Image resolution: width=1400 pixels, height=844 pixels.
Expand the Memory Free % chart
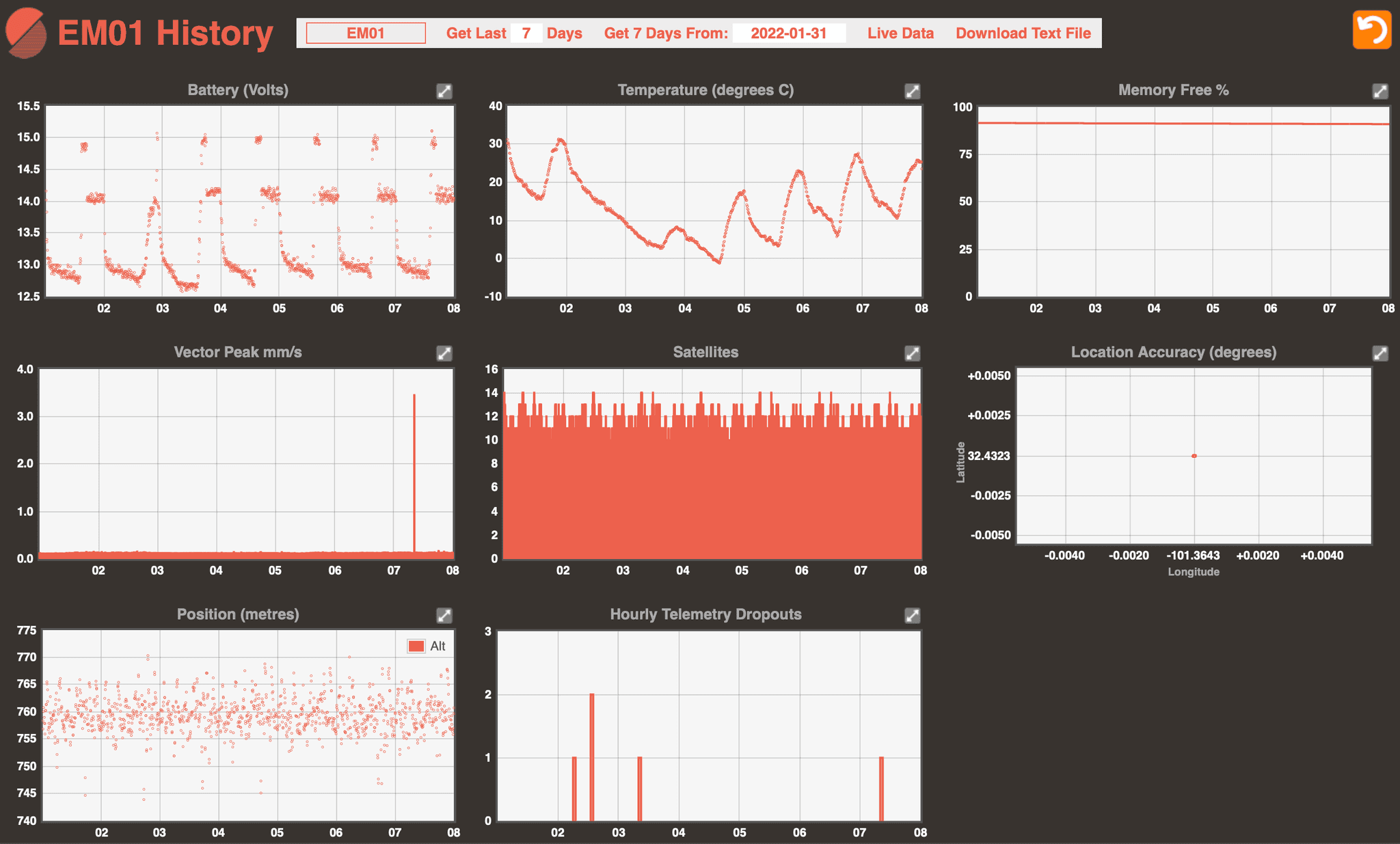click(x=1380, y=91)
